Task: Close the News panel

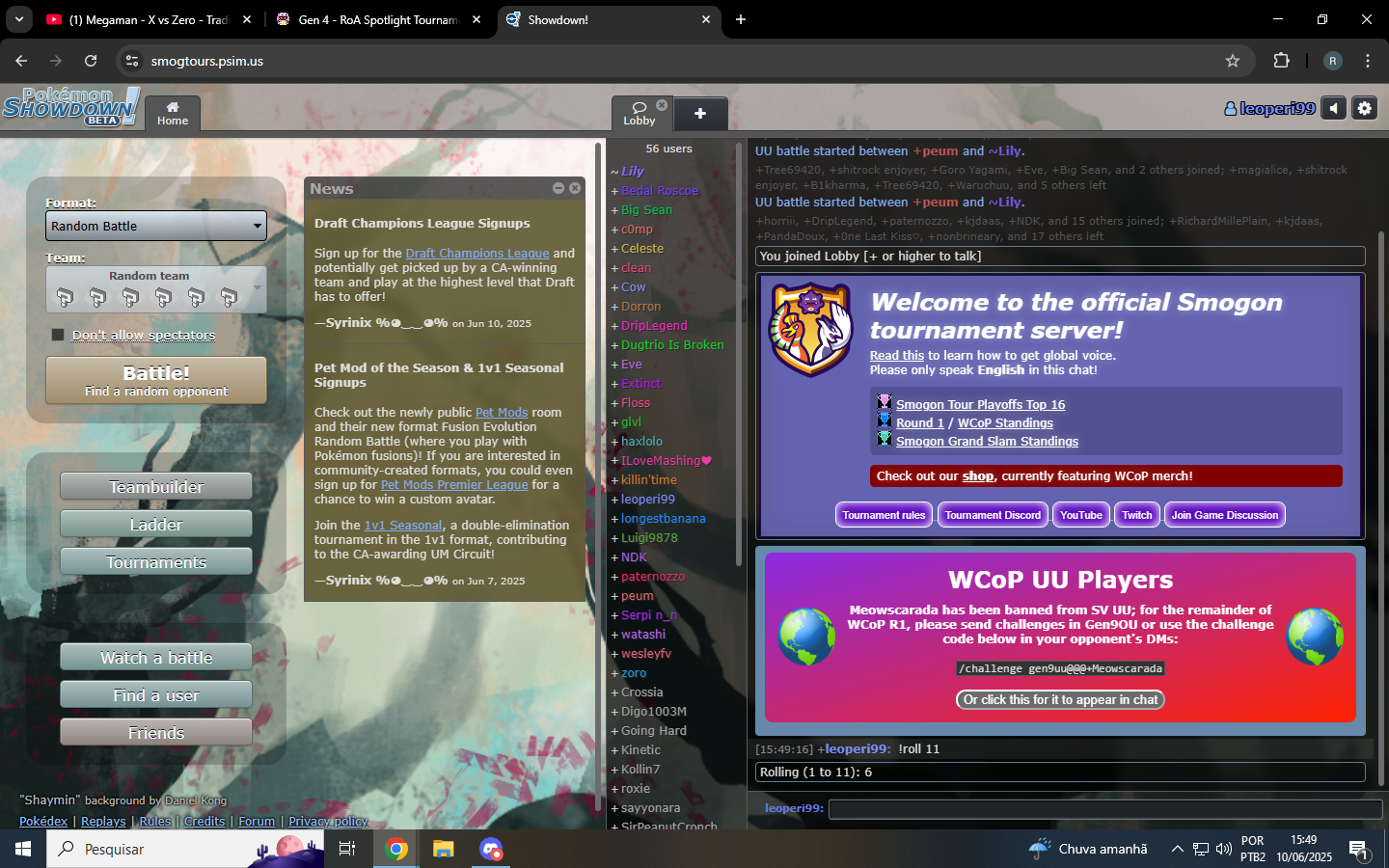Action: coord(575,188)
